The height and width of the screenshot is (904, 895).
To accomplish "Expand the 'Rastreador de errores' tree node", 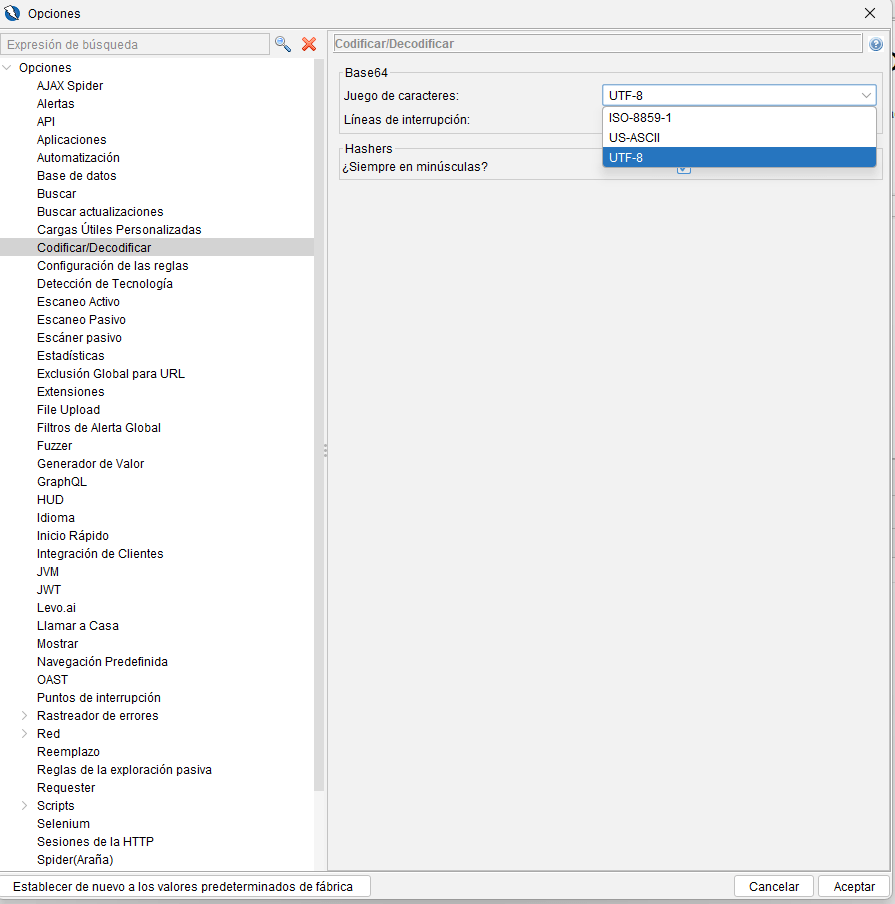I will point(25,716).
